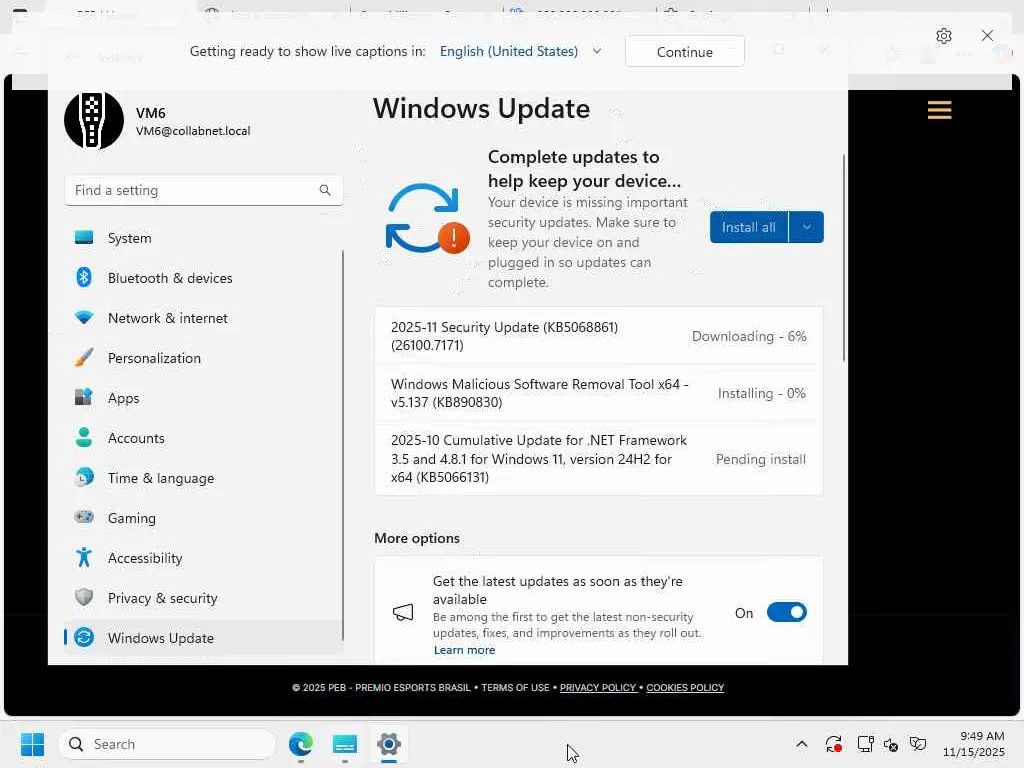Open the yellow hamburger menu on webpage
The image size is (1024, 768).
tap(939, 110)
